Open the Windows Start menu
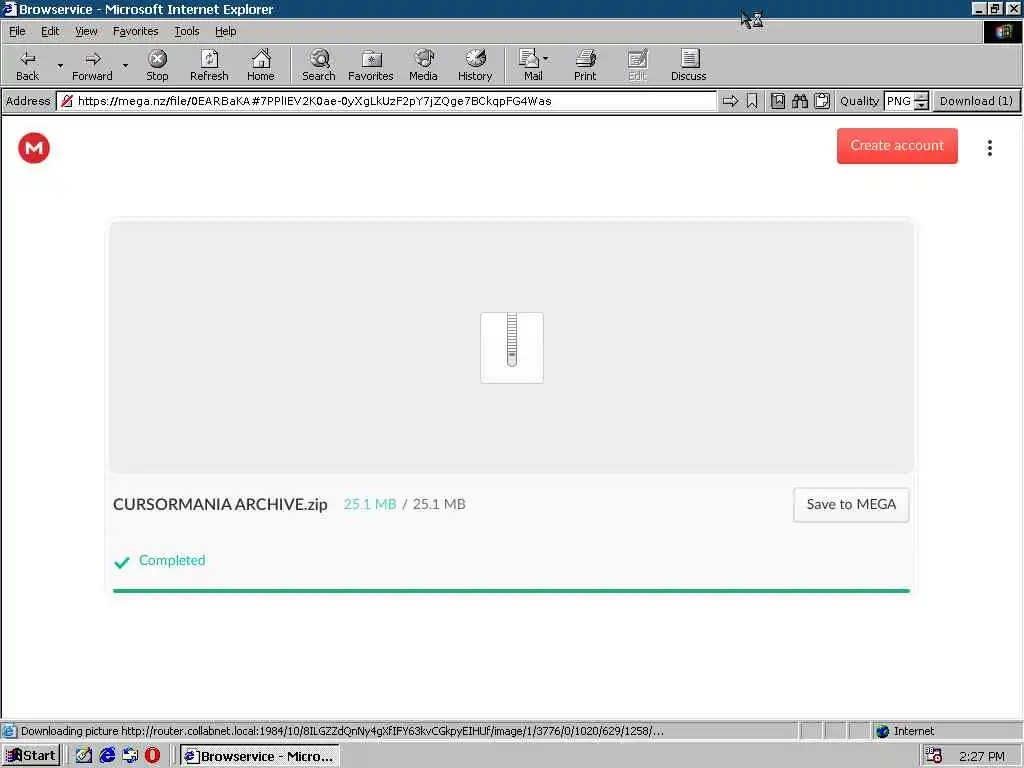Image resolution: width=1024 pixels, height=768 pixels. [x=31, y=756]
